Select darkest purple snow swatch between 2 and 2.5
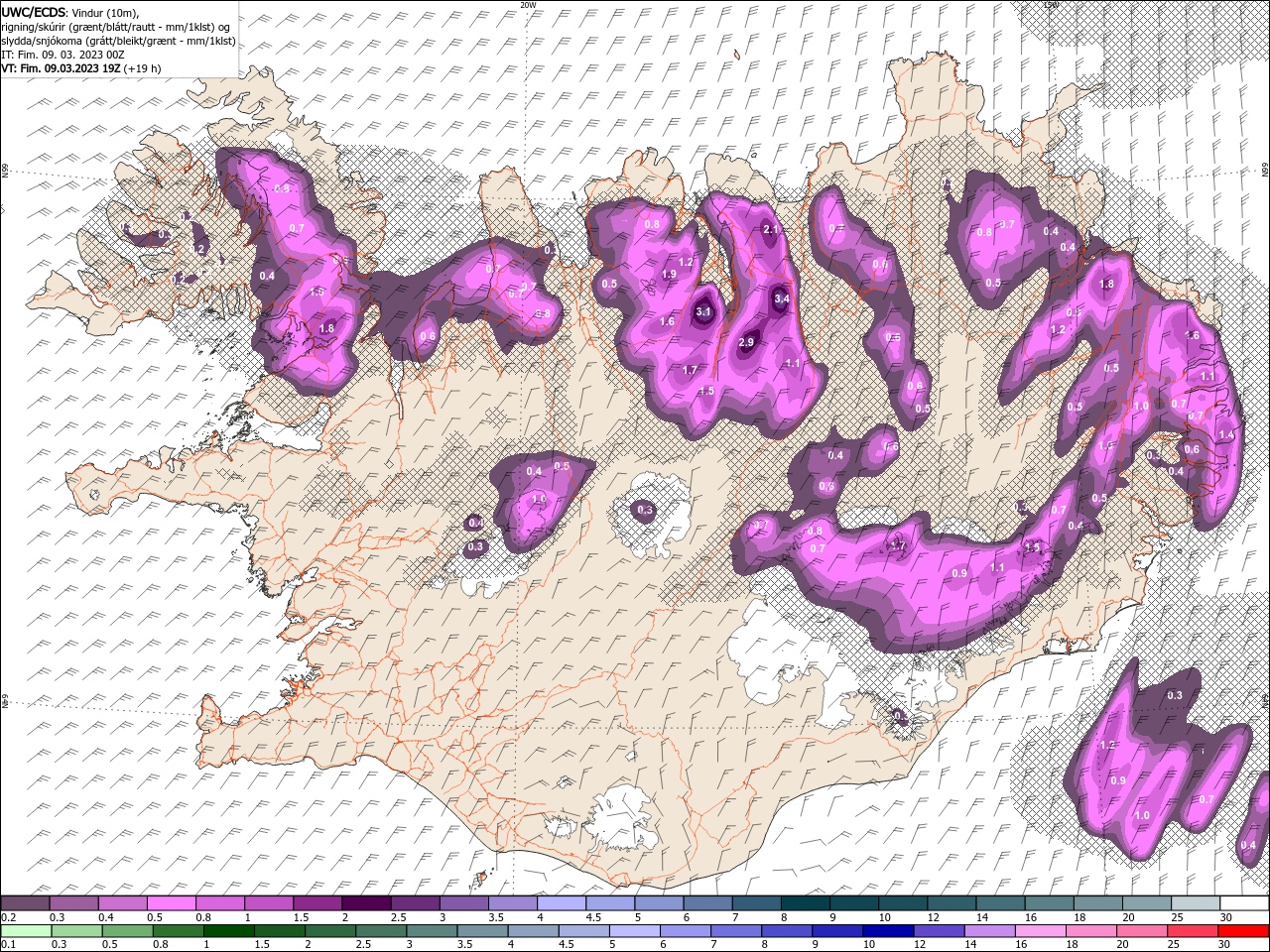This screenshot has width=1270, height=952. (x=366, y=903)
